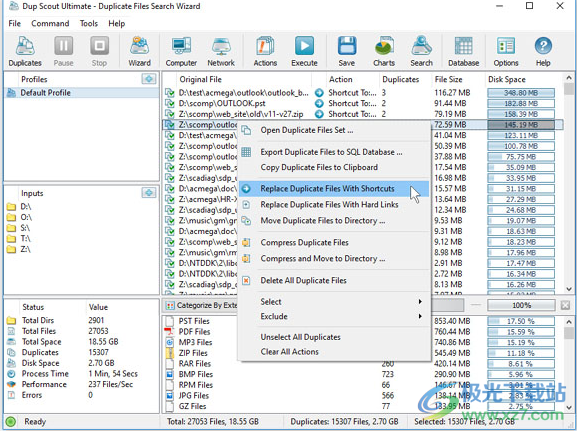The height and width of the screenshot is (431, 577).
Task: Toggle selection icon for Z:\scomp\web_site\old\v11-v27.zip row
Action: pyautogui.click(x=170, y=114)
